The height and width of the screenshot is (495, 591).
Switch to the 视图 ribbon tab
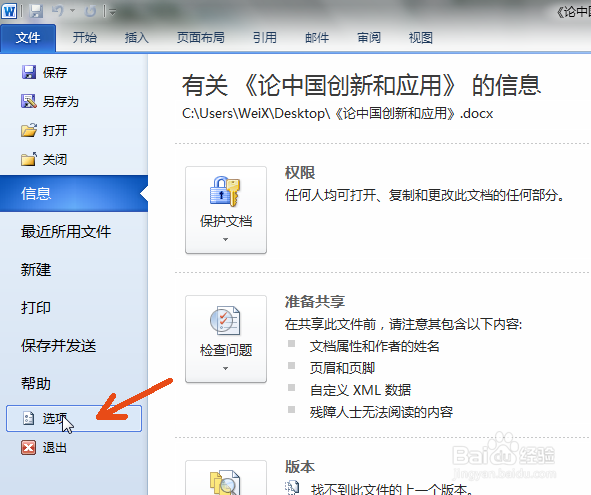click(x=421, y=38)
